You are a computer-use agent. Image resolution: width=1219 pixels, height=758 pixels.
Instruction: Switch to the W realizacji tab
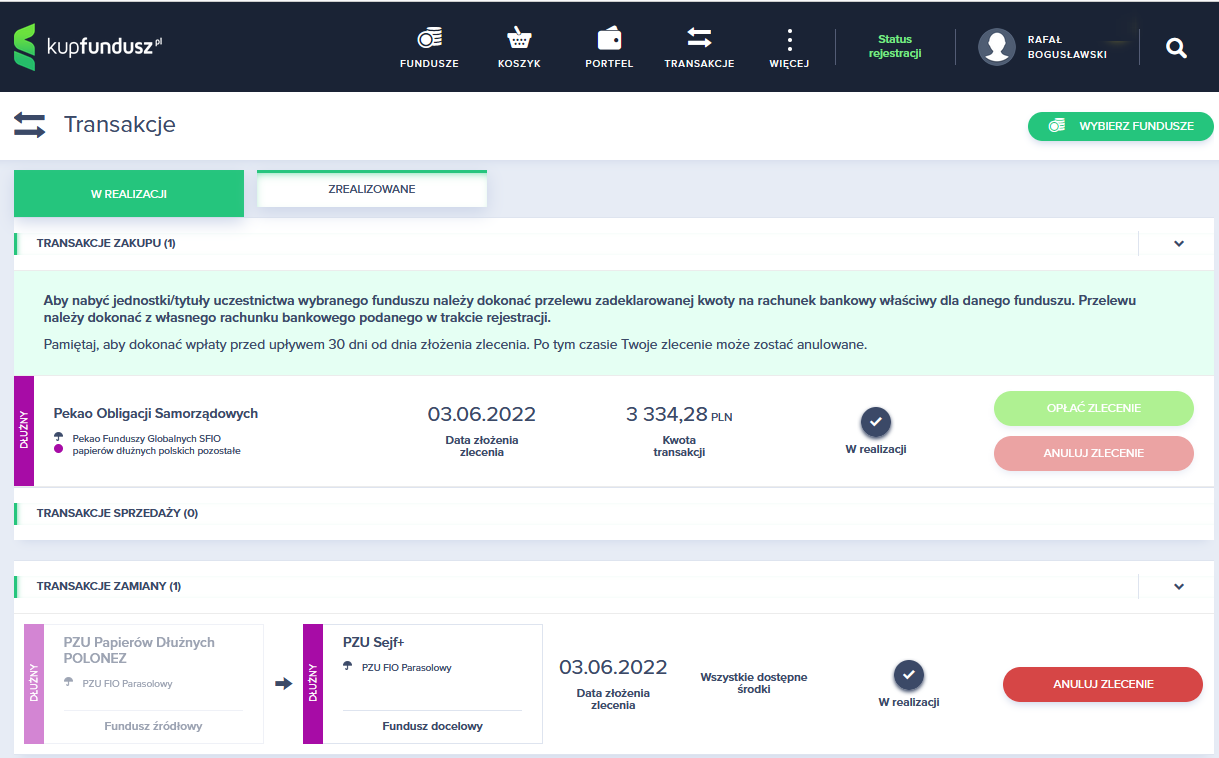pos(129,193)
